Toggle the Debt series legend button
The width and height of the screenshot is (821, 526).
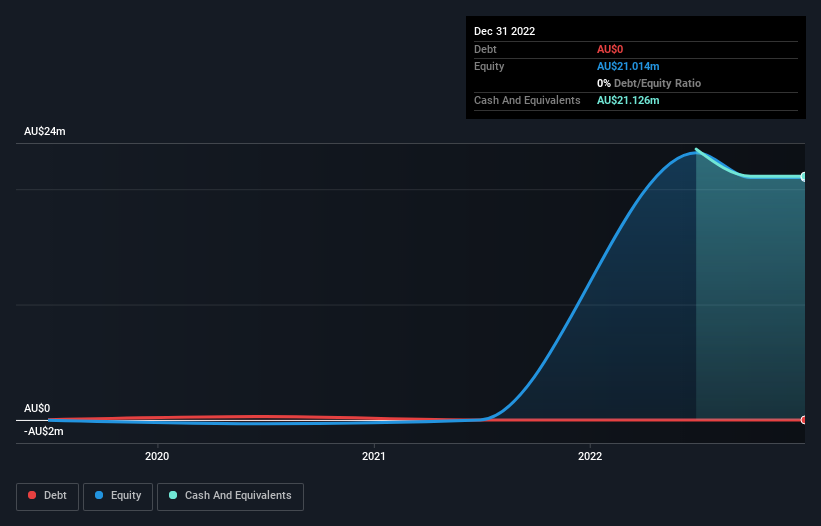(47, 496)
